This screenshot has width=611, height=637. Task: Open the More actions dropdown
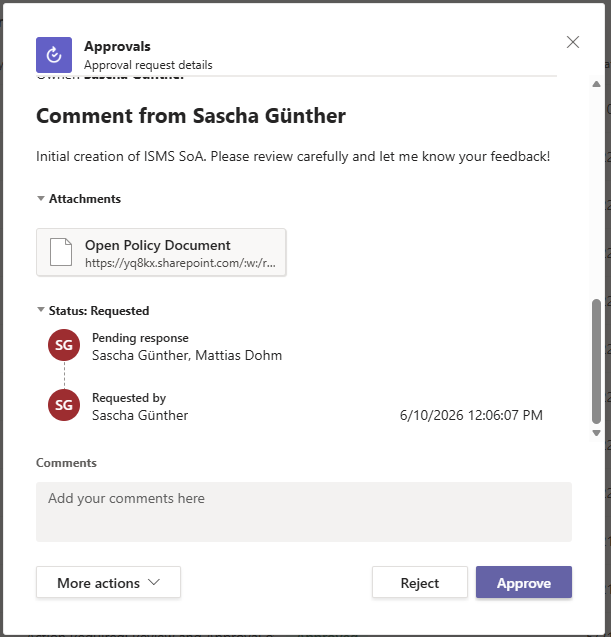pyautogui.click(x=108, y=582)
